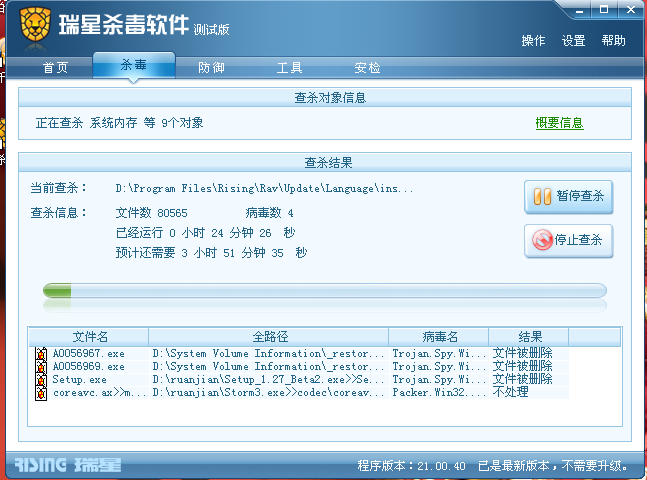Stop scan with 停止查杀 button

[x=569, y=241]
